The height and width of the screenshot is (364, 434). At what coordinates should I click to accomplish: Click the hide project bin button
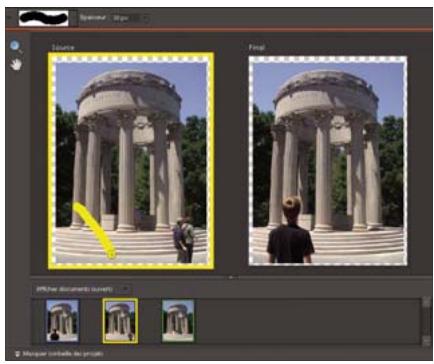[x=60, y=354]
